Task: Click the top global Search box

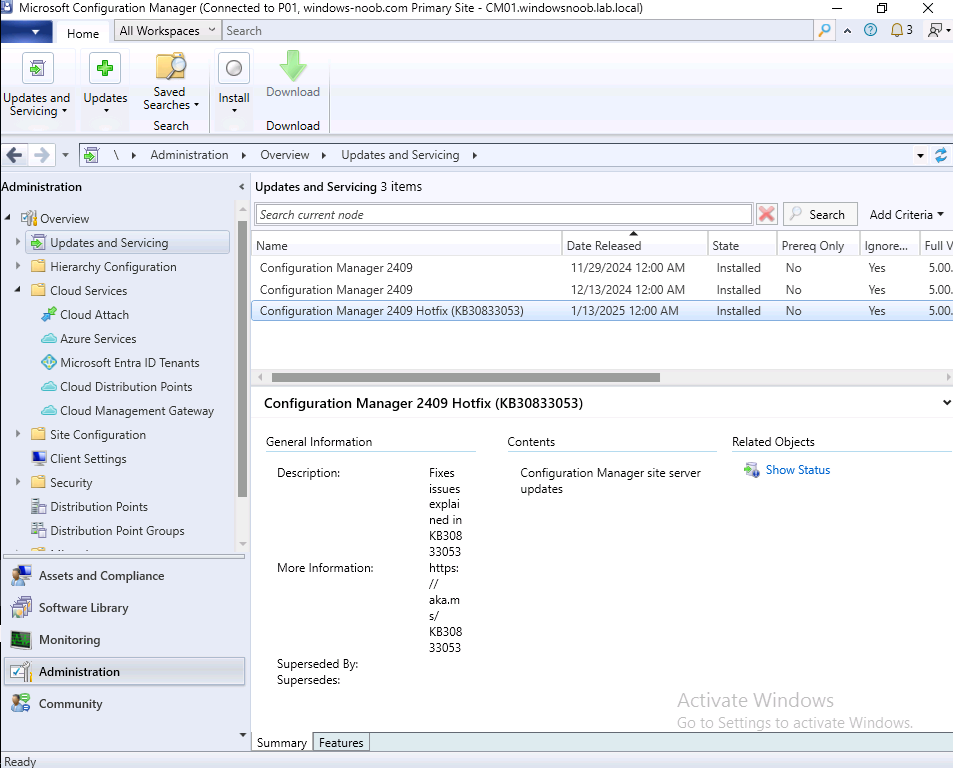Action: click(517, 30)
